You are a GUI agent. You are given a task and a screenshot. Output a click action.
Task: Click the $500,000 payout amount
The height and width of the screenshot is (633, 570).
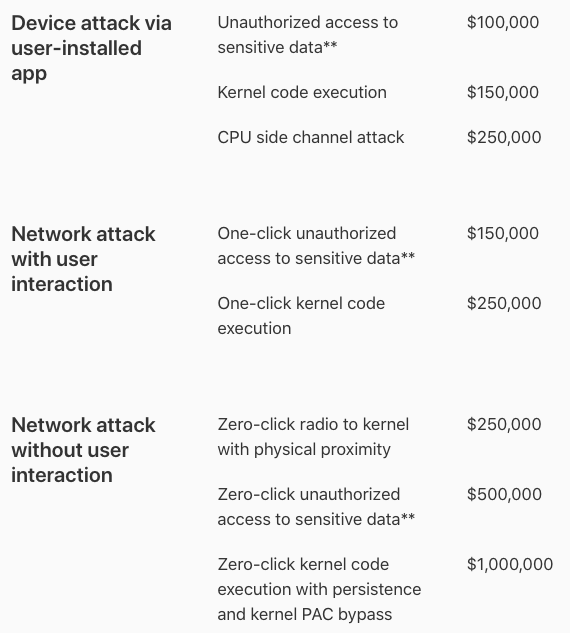click(x=504, y=494)
